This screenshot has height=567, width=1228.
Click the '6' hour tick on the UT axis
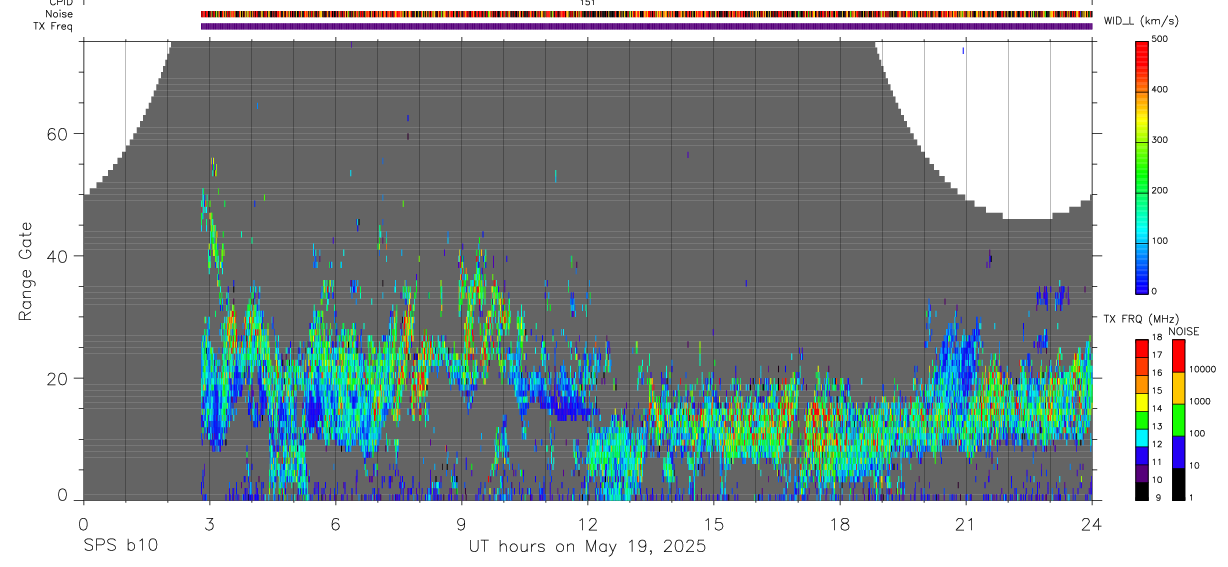click(x=335, y=523)
